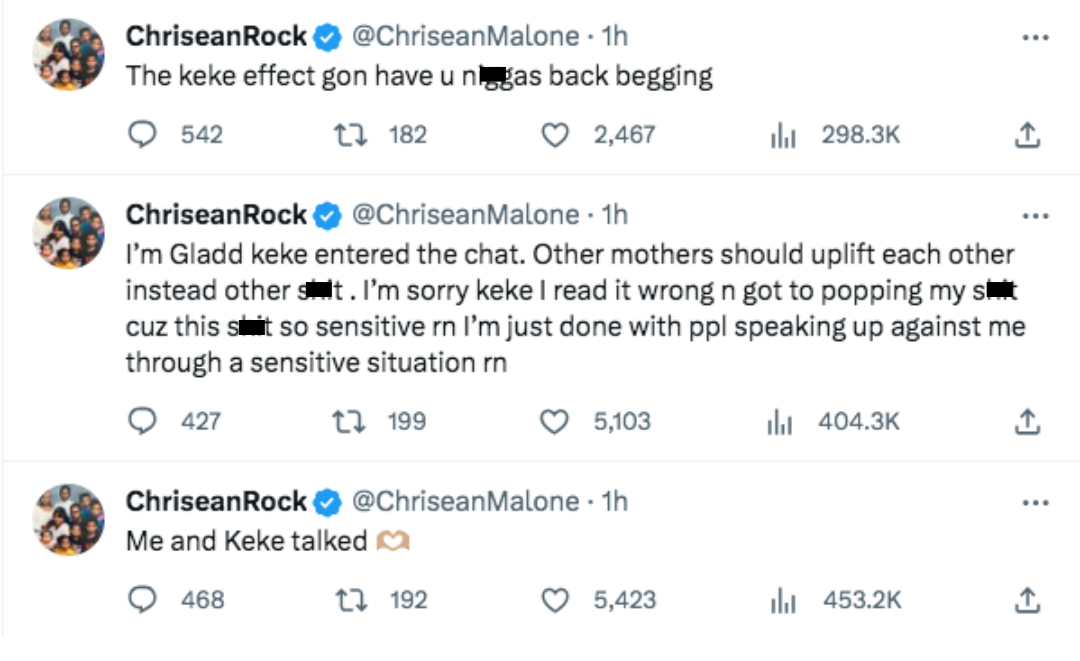This screenshot has width=1080, height=661.
Task: Click the profile avatar on the second tweet
Action: (69, 232)
